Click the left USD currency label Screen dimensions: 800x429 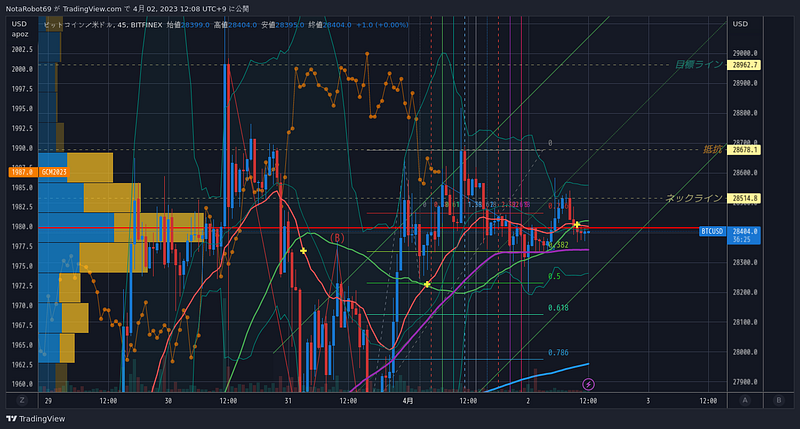coord(19,24)
